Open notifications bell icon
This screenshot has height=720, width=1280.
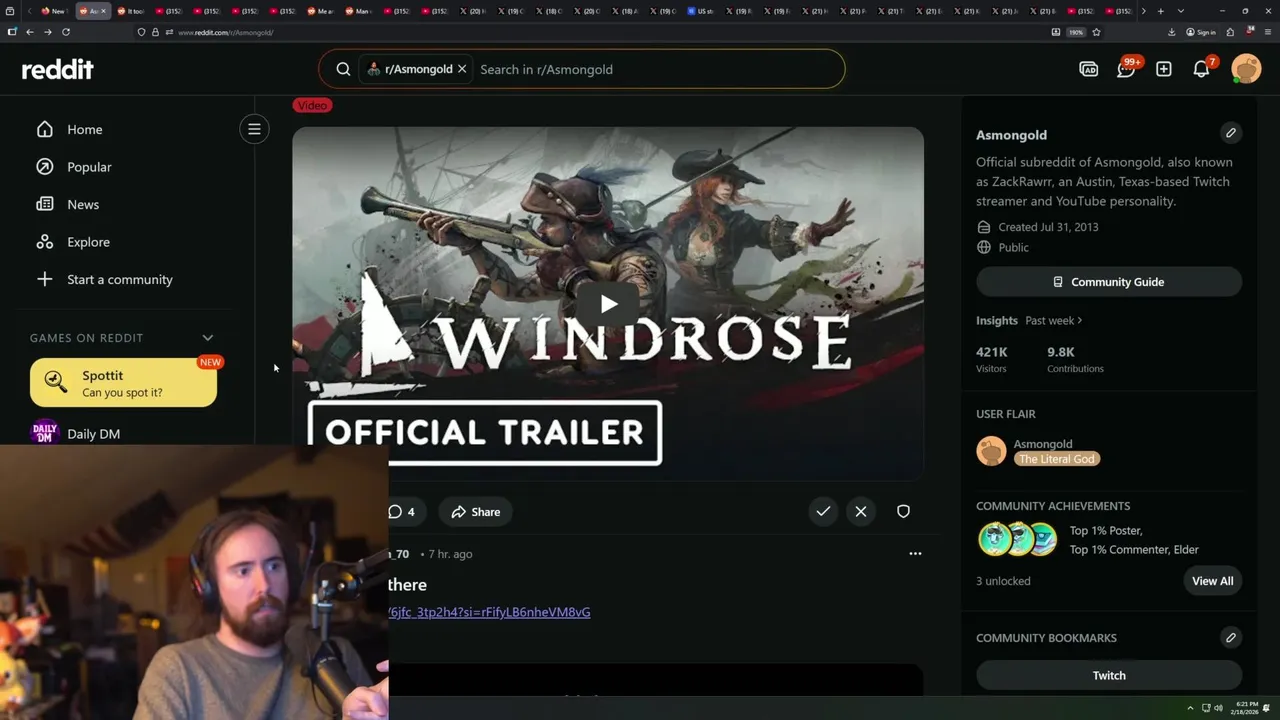tap(1202, 69)
